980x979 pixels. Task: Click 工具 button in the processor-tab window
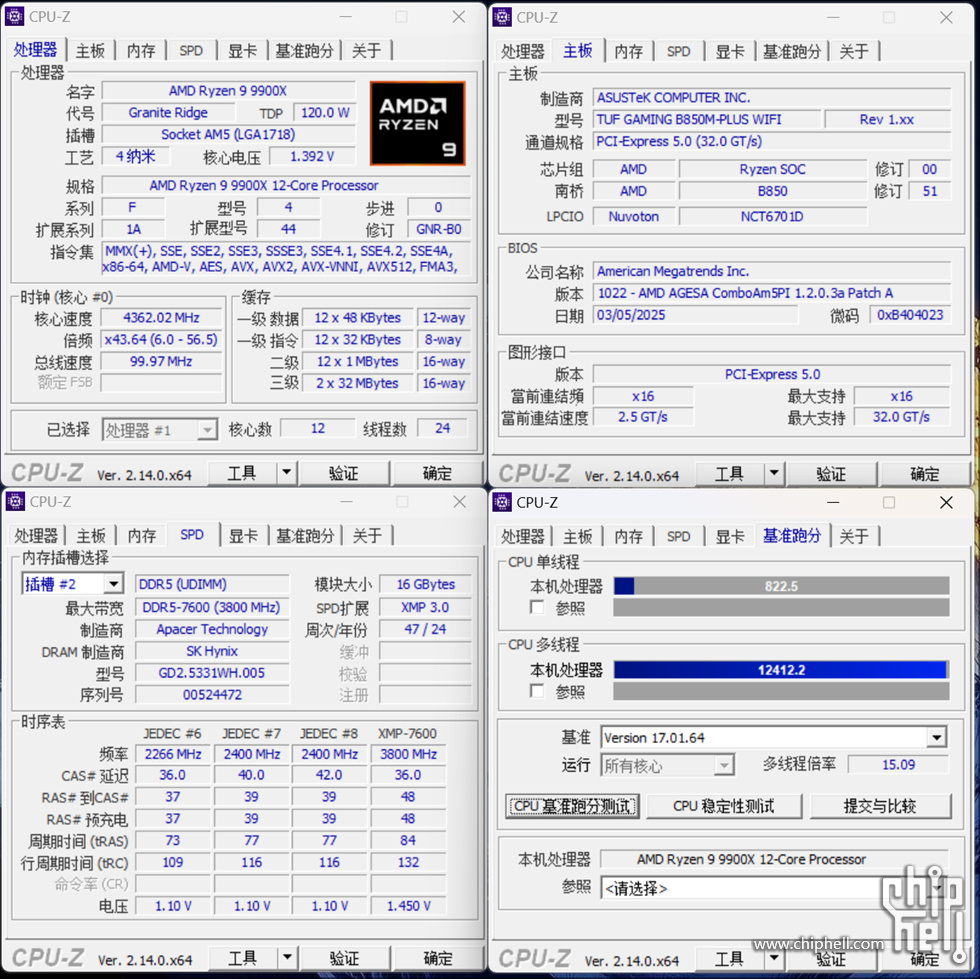(x=242, y=473)
